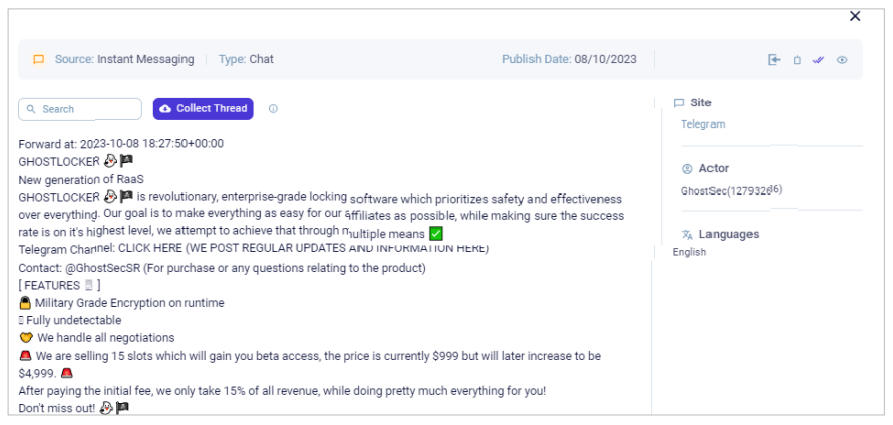Image resolution: width=893 pixels, height=425 pixels.
Task: Focus the Search input field
Action: (80, 109)
